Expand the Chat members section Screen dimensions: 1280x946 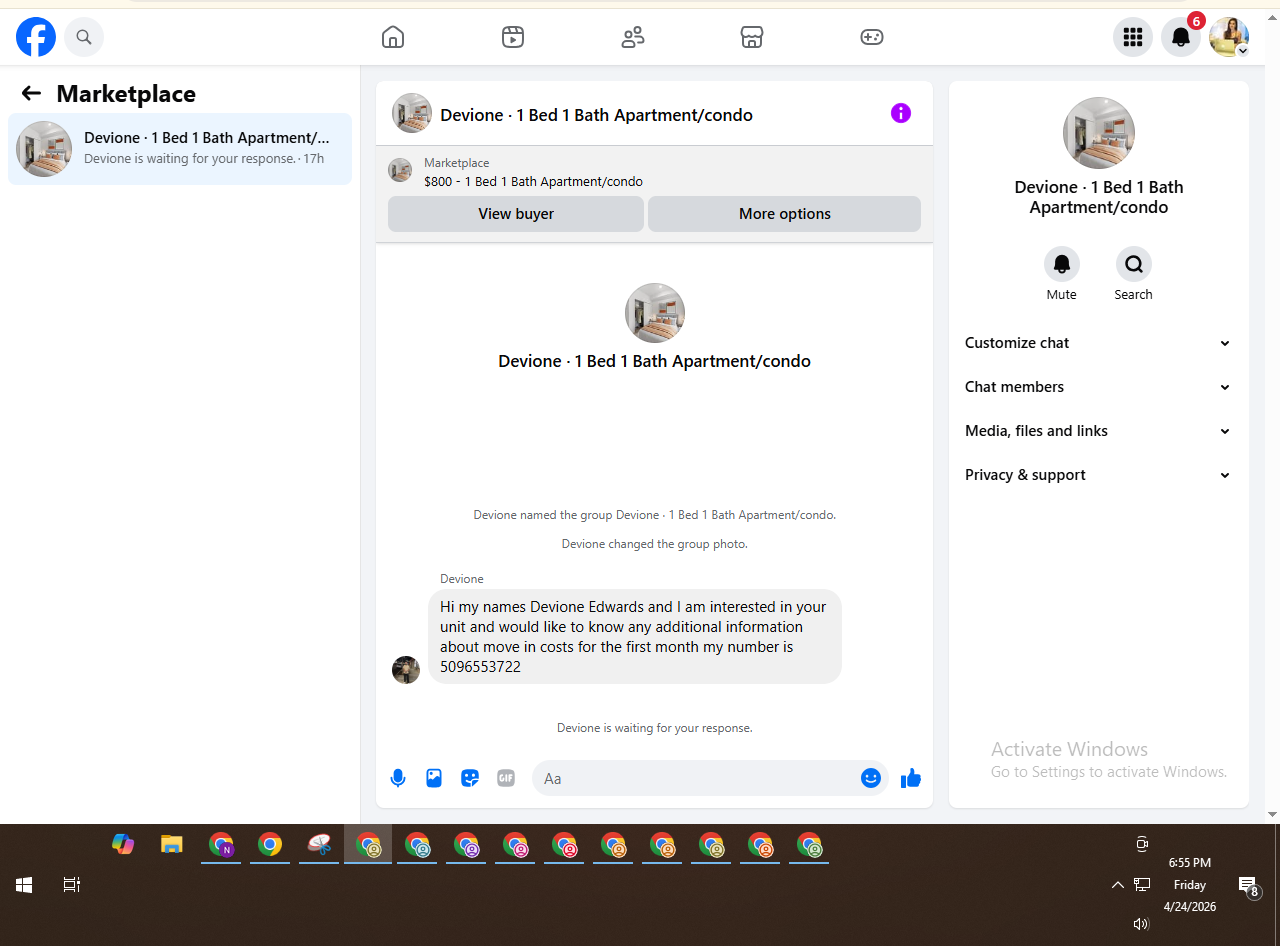coord(1098,387)
